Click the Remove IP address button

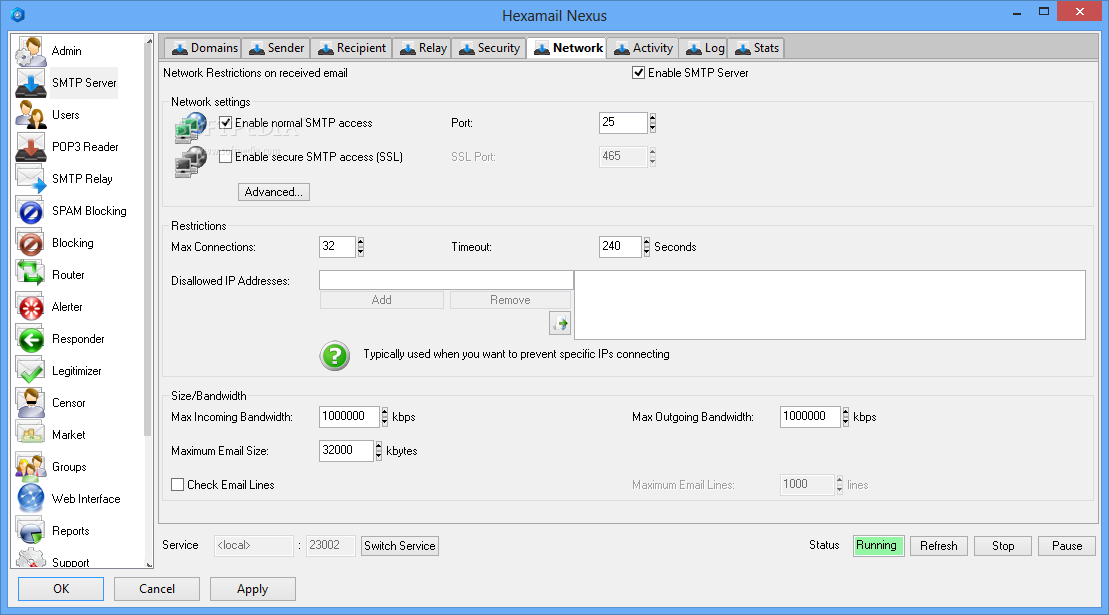pyautogui.click(x=510, y=300)
